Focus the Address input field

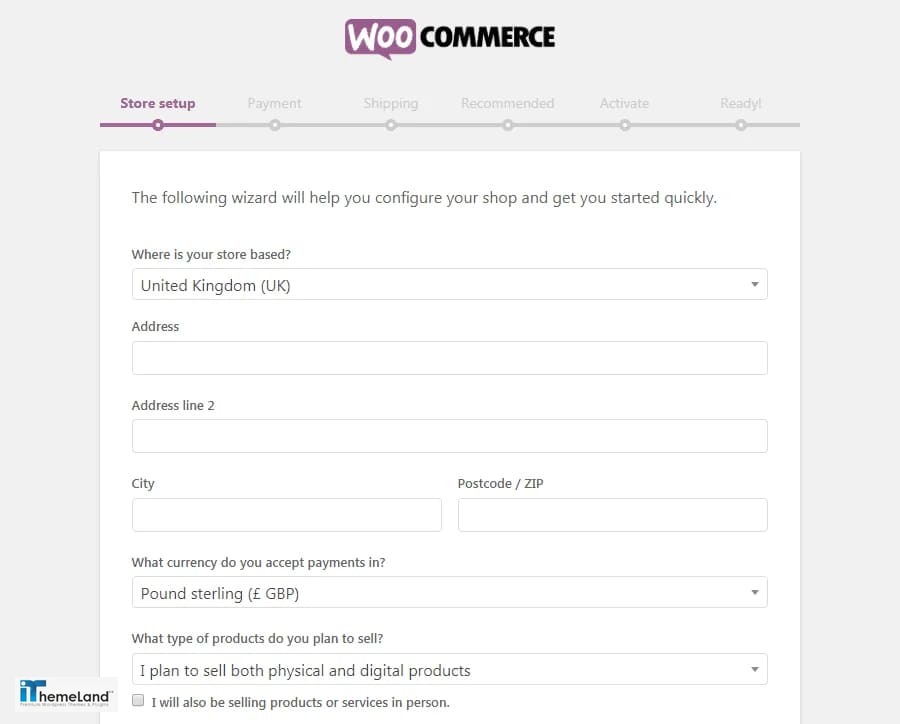click(x=449, y=358)
